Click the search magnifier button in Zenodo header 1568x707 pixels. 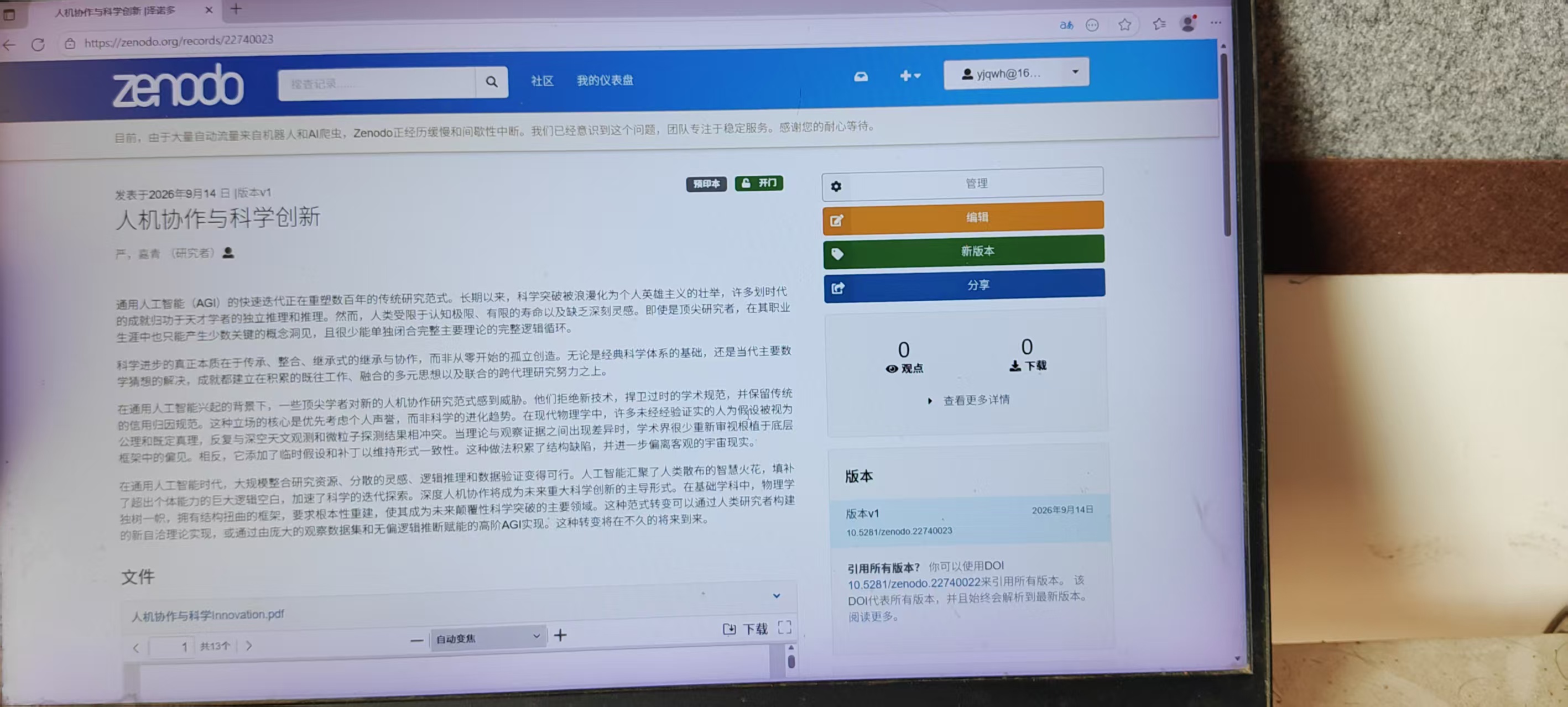point(491,81)
